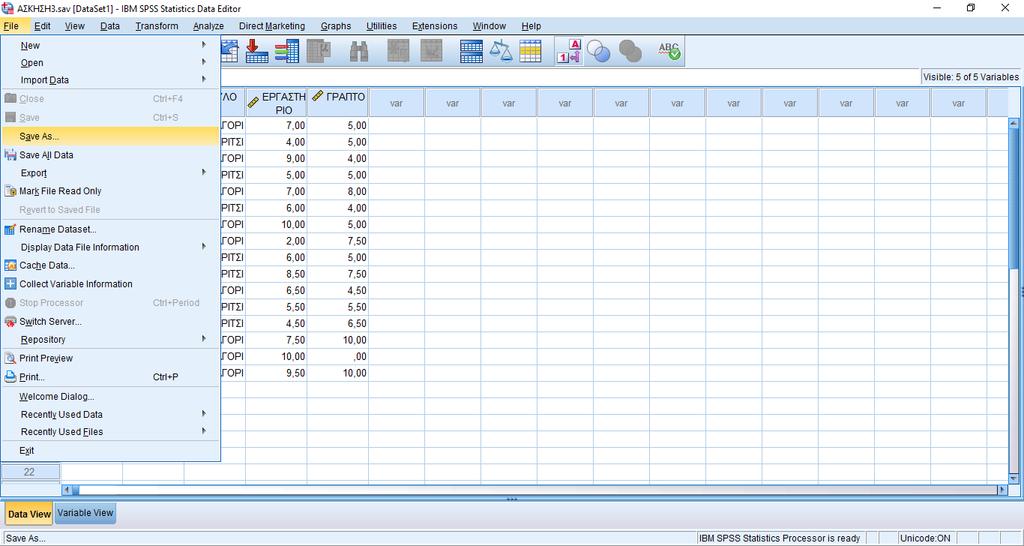
Task: Open the Direct Marketing menu
Action: tap(272, 26)
